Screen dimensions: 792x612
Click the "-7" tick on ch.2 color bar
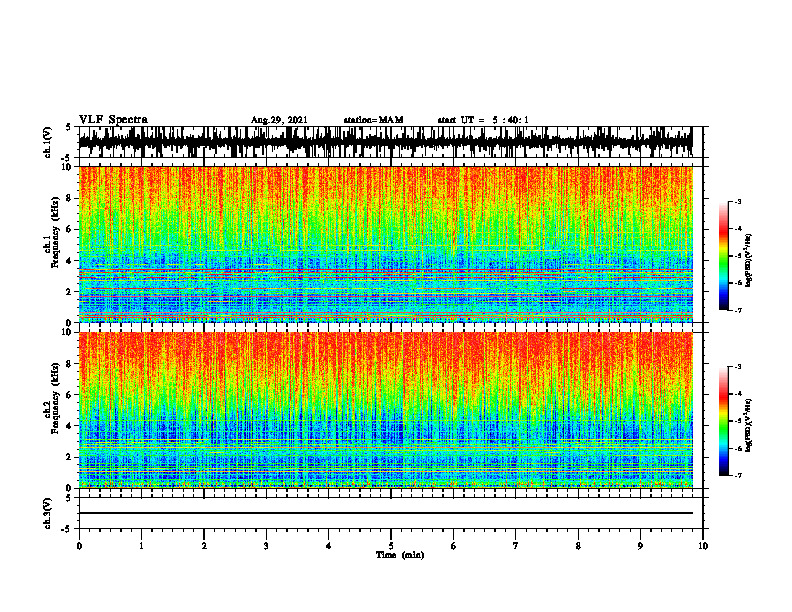pyautogui.click(x=737, y=475)
